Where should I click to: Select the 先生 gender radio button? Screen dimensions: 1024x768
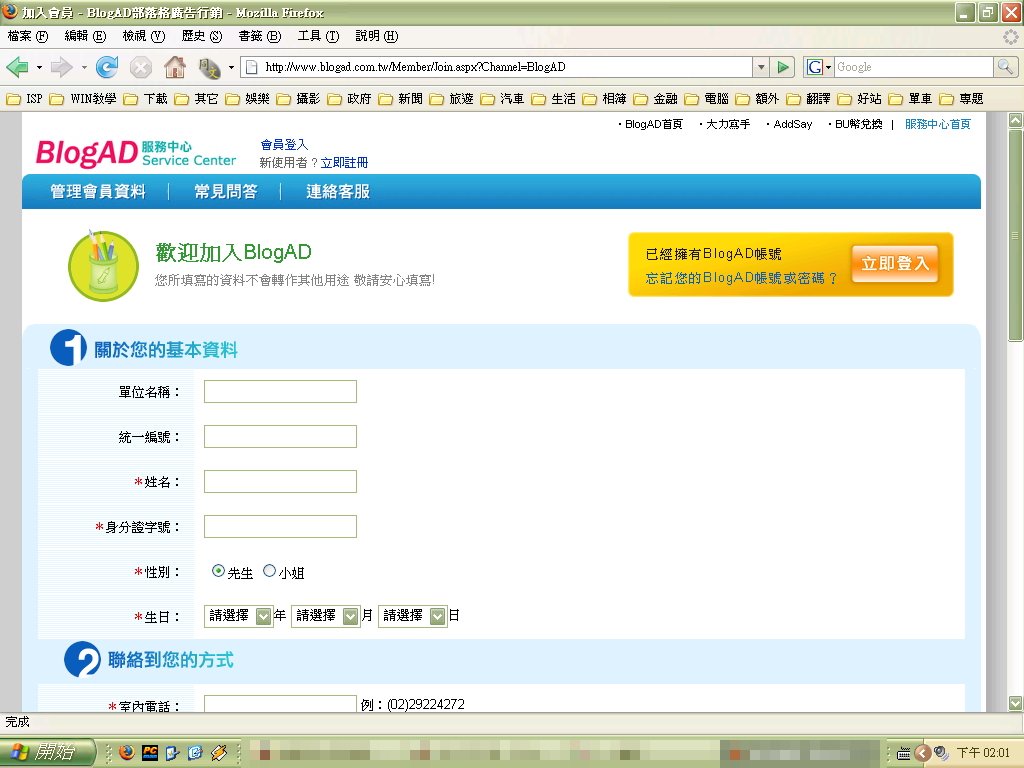pos(218,571)
